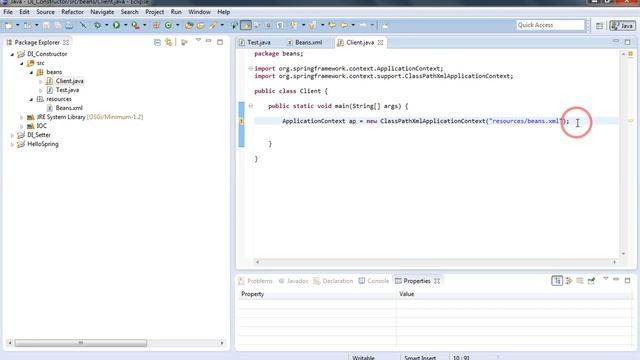Toggle Show Whitespace Characters in toolbar
Image resolution: width=640 pixels, height=360 pixels.
pos(280,25)
